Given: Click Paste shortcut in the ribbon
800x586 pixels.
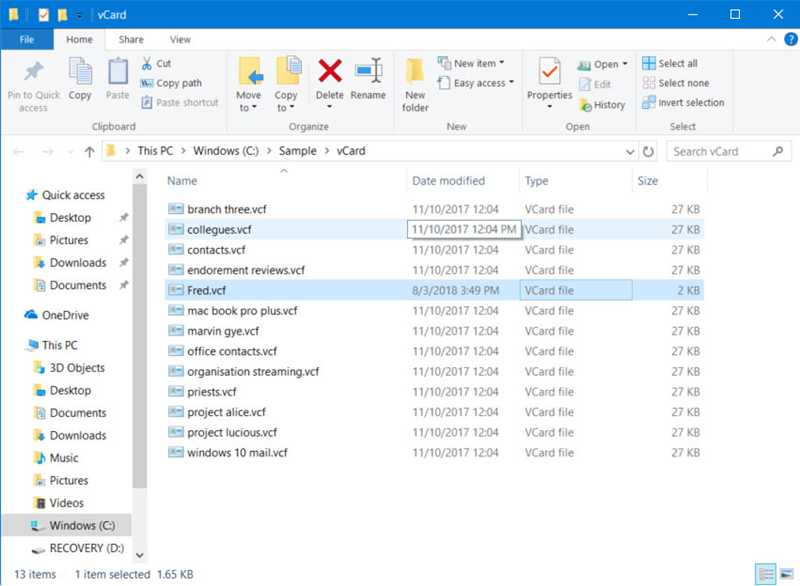Looking at the screenshot, I should [x=180, y=103].
